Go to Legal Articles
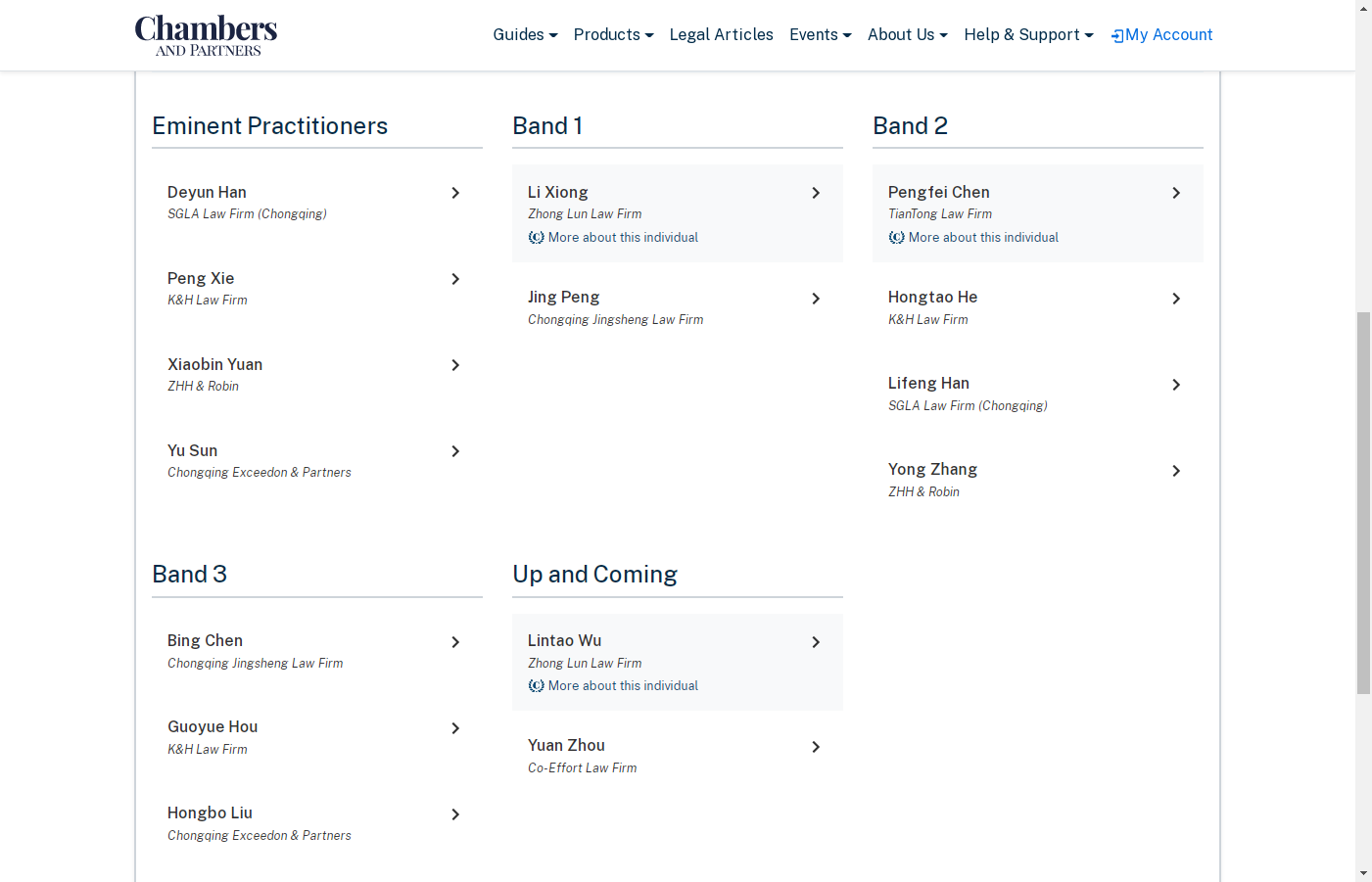Viewport: 1372px width, 882px height. 721,34
